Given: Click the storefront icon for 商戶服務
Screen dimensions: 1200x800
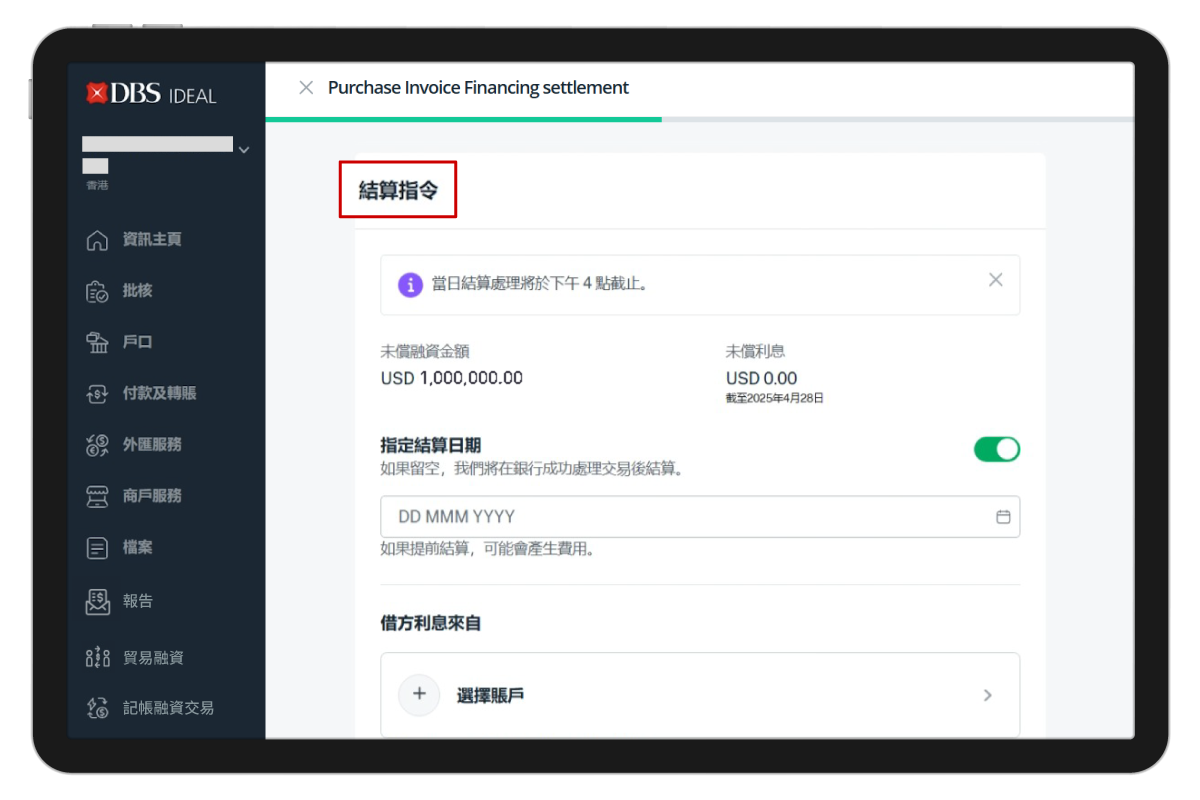Looking at the screenshot, I should tap(97, 496).
